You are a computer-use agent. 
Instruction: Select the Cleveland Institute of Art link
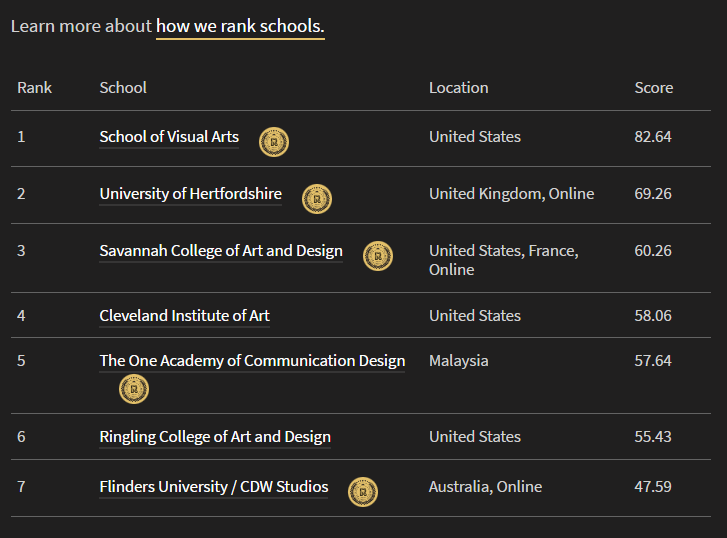coord(184,316)
